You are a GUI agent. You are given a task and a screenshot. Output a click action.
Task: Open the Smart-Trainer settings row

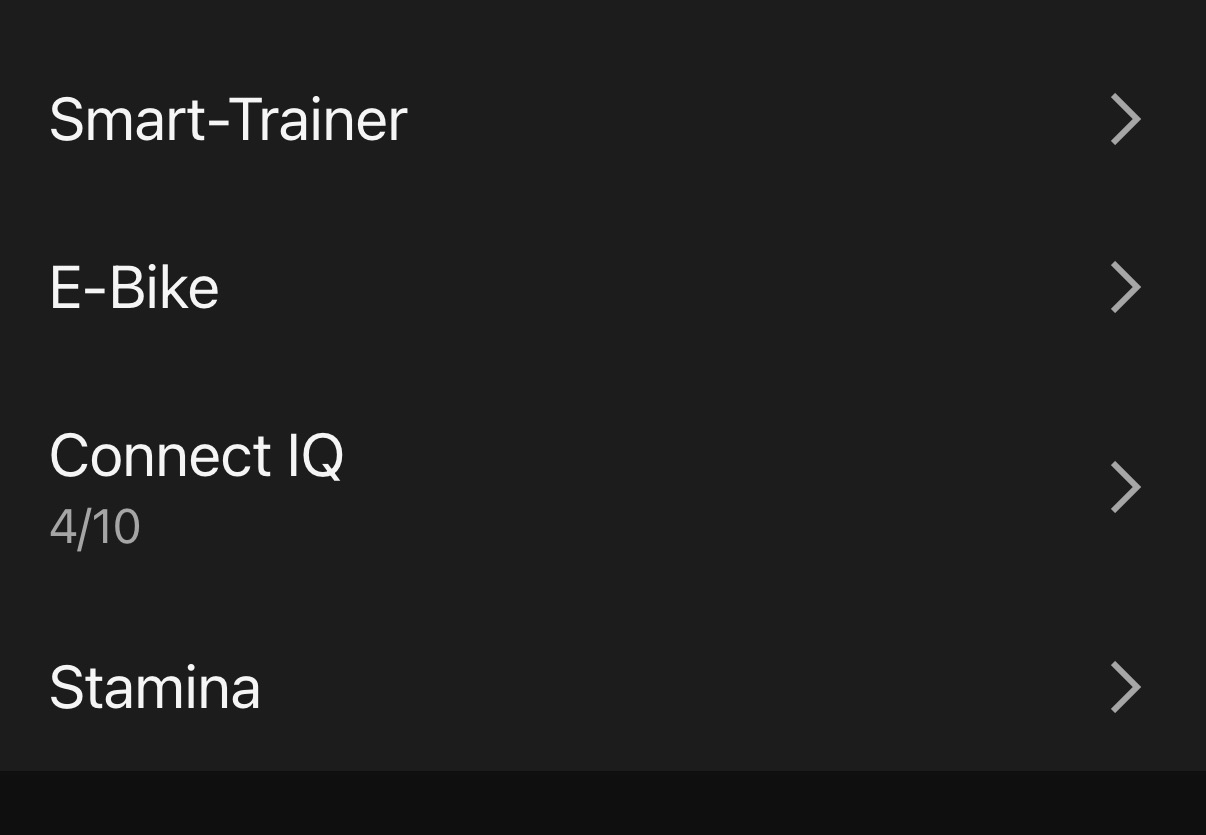coord(600,120)
